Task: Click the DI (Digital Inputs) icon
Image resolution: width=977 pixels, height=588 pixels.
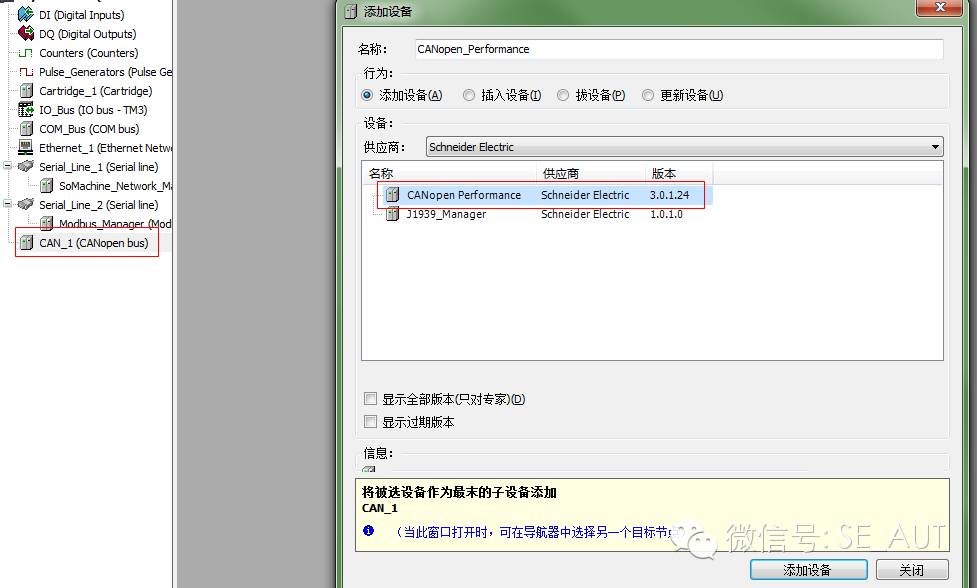Action: coord(26,14)
